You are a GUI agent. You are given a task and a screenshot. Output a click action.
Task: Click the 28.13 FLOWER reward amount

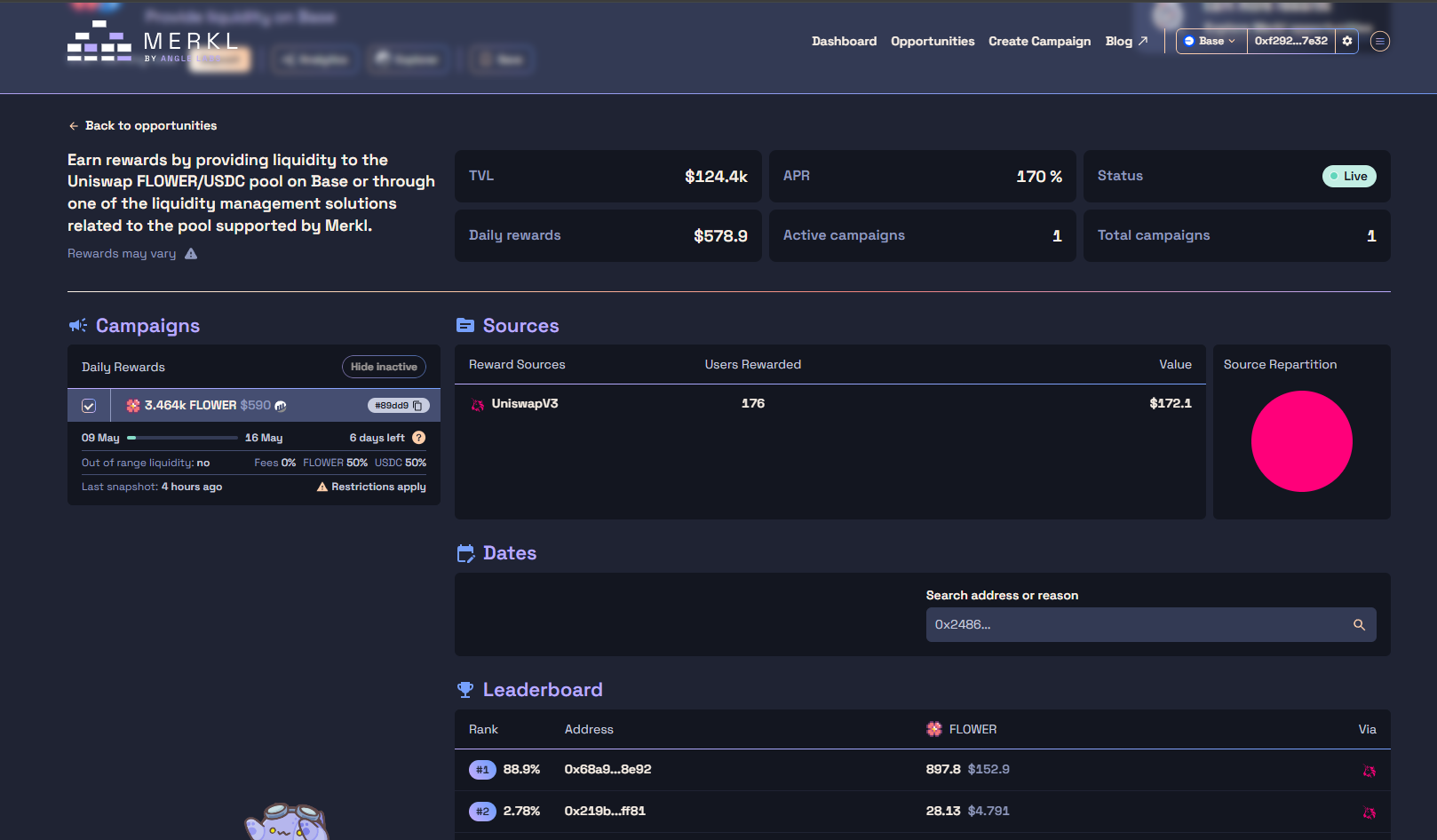click(x=943, y=811)
